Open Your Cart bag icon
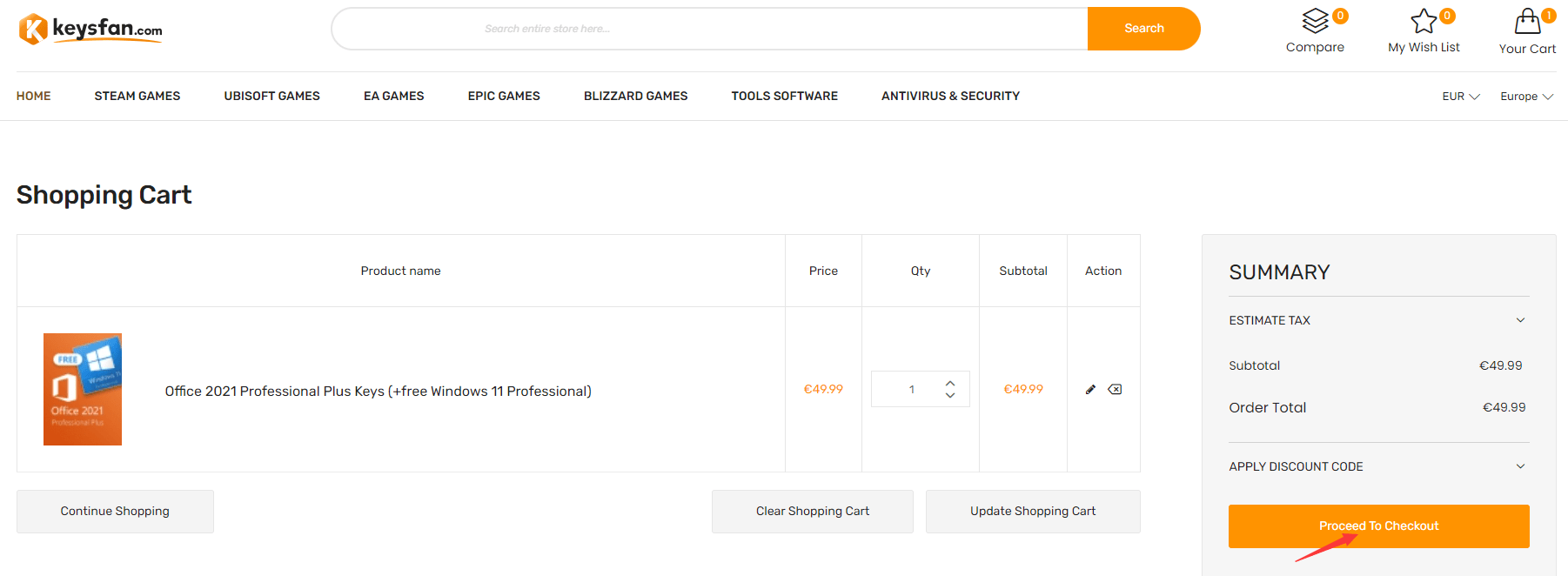The width and height of the screenshot is (1568, 576). coord(1527,21)
